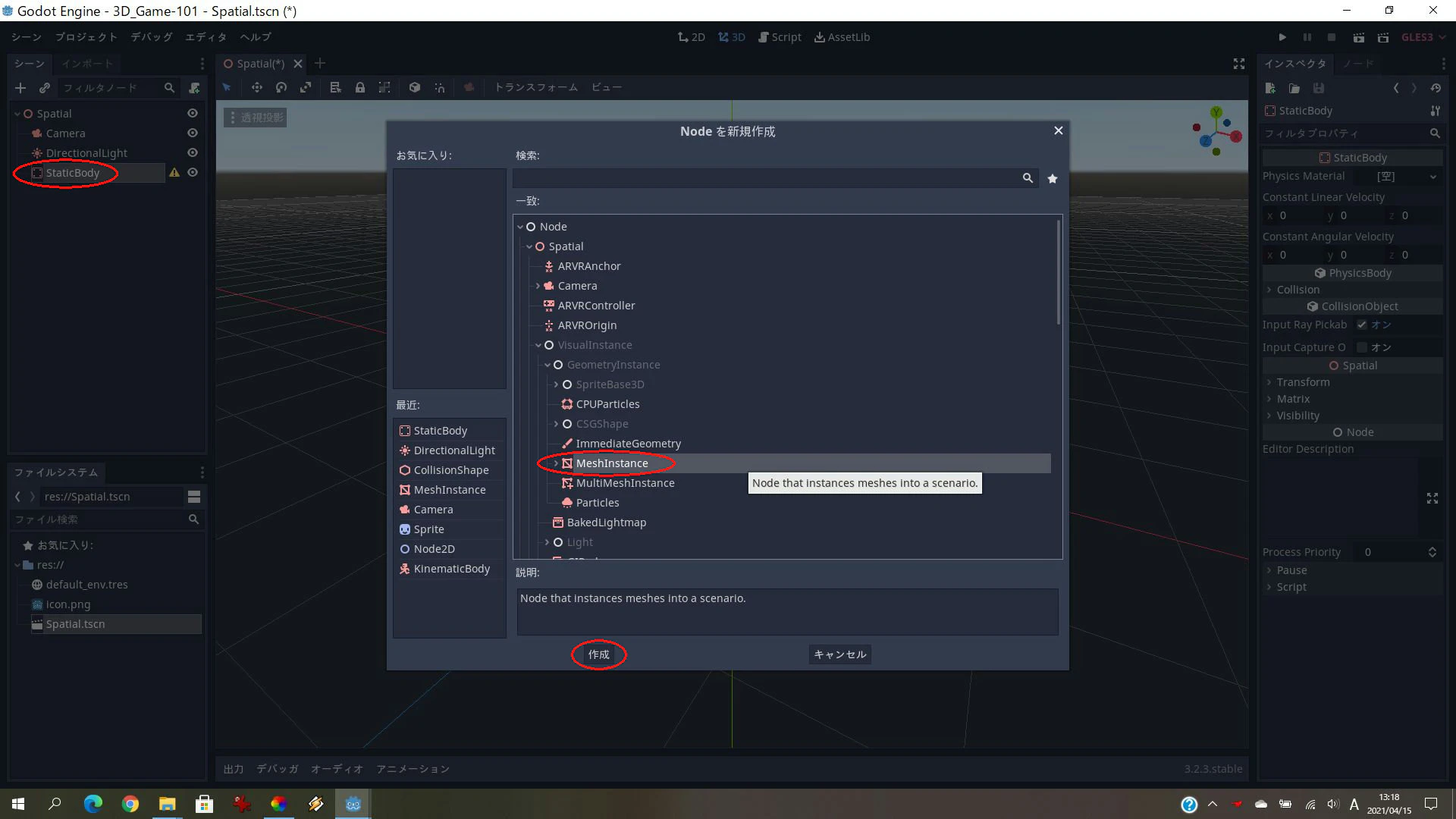Collapse VisualInstance in node tree
Viewport: 1456px width, 819px height.
(538, 345)
